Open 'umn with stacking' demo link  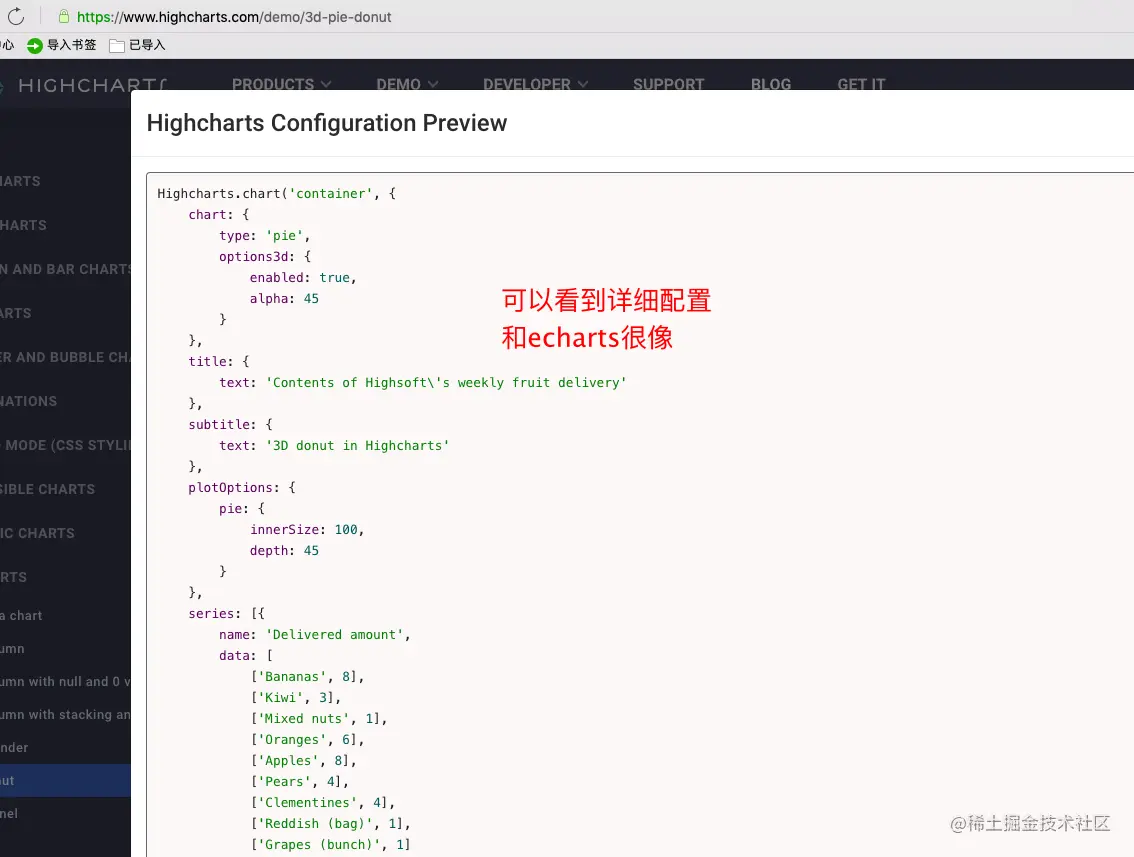[66, 715]
